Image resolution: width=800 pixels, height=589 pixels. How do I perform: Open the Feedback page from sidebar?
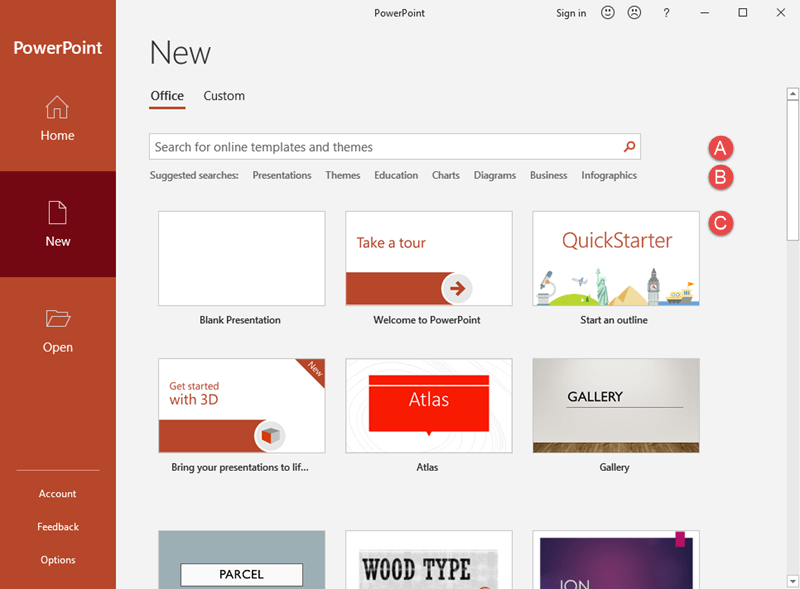coord(57,526)
